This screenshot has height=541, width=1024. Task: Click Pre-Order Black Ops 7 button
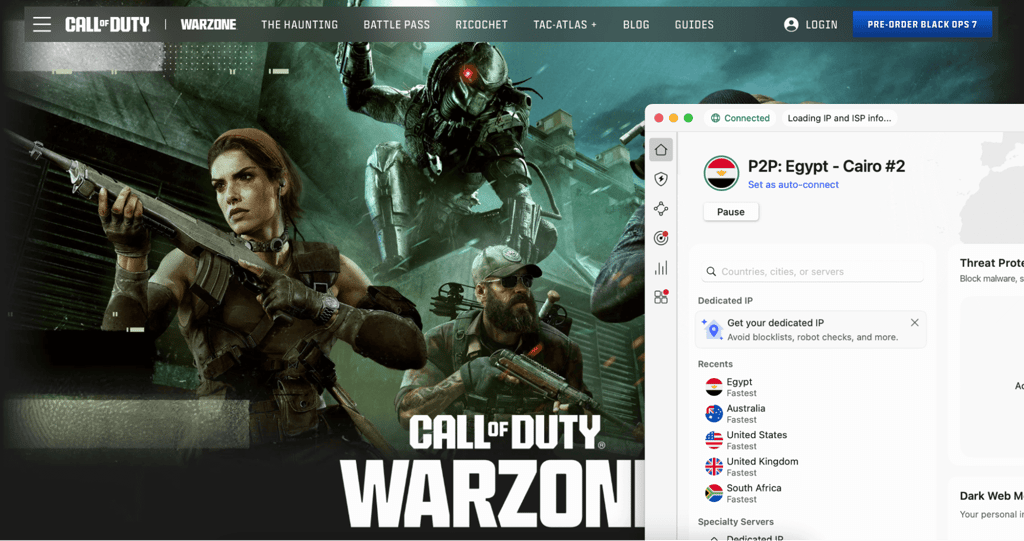922,24
